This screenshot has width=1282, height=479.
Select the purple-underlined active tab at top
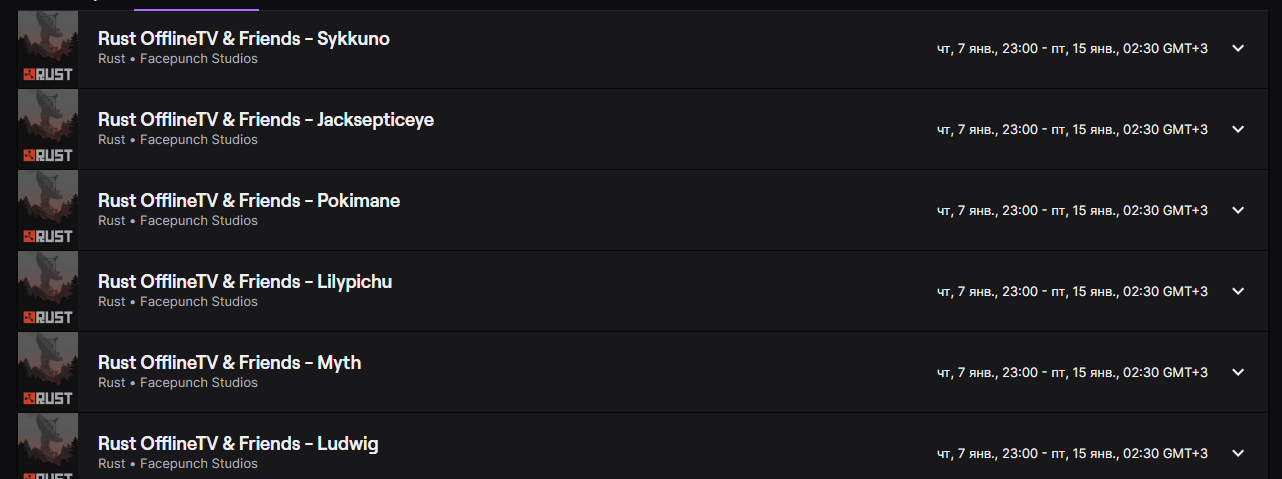[x=196, y=5]
